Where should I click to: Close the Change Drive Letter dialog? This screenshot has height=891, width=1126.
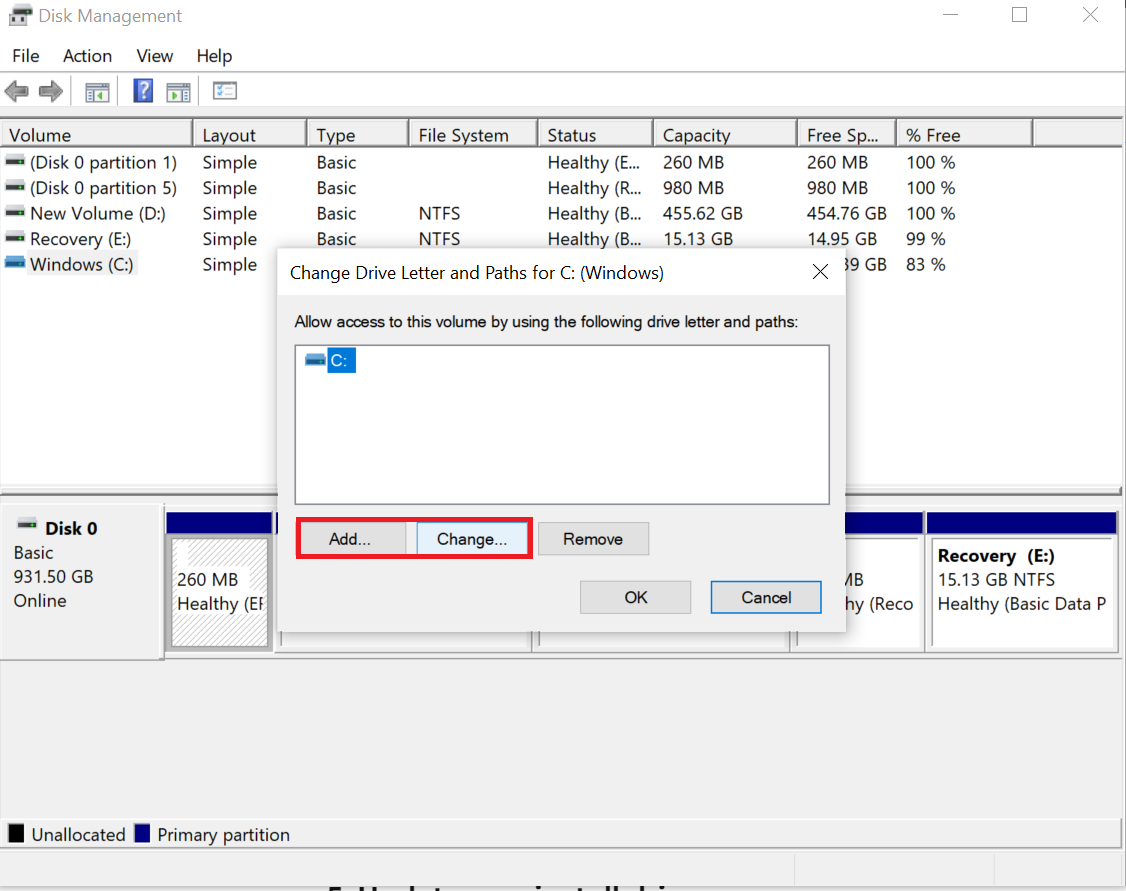[820, 272]
